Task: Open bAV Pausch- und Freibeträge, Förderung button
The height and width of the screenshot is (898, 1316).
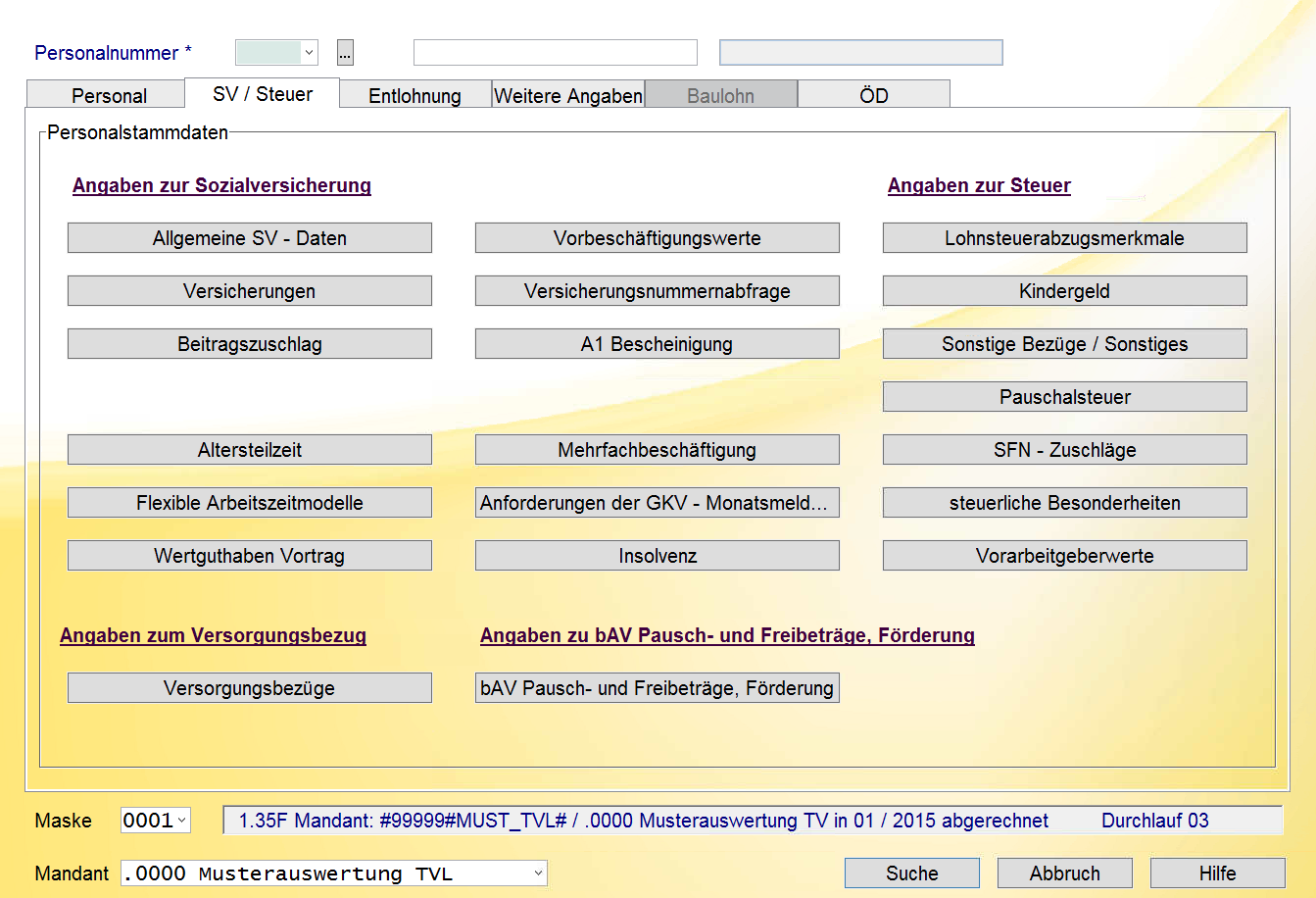Action: click(x=658, y=688)
